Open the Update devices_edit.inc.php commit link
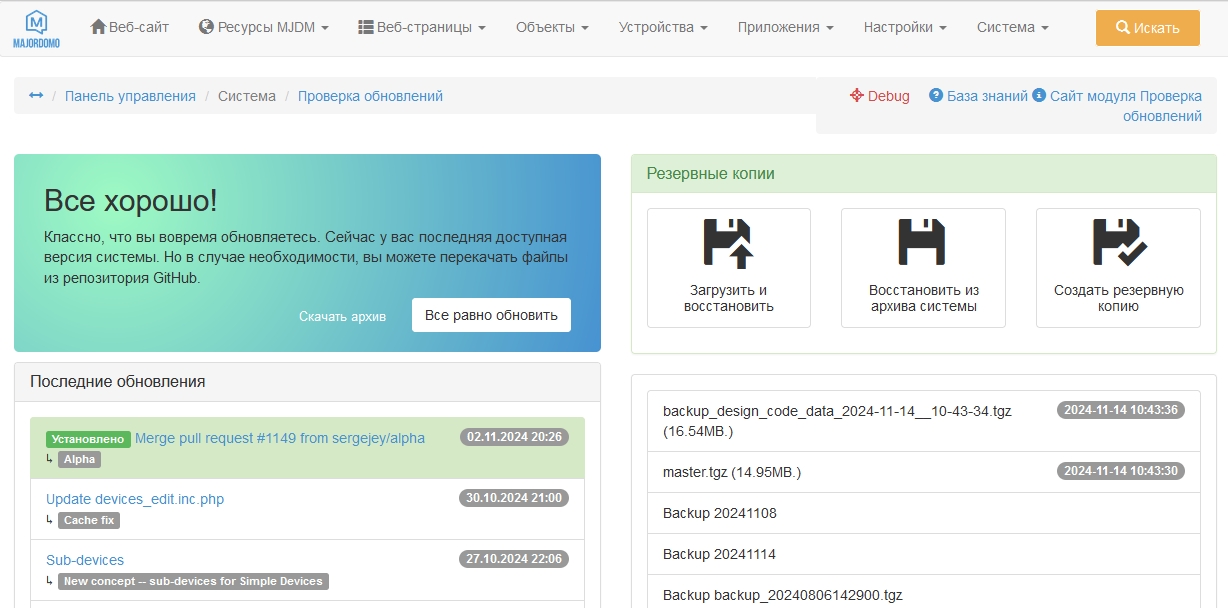The height and width of the screenshot is (608, 1228). click(135, 499)
